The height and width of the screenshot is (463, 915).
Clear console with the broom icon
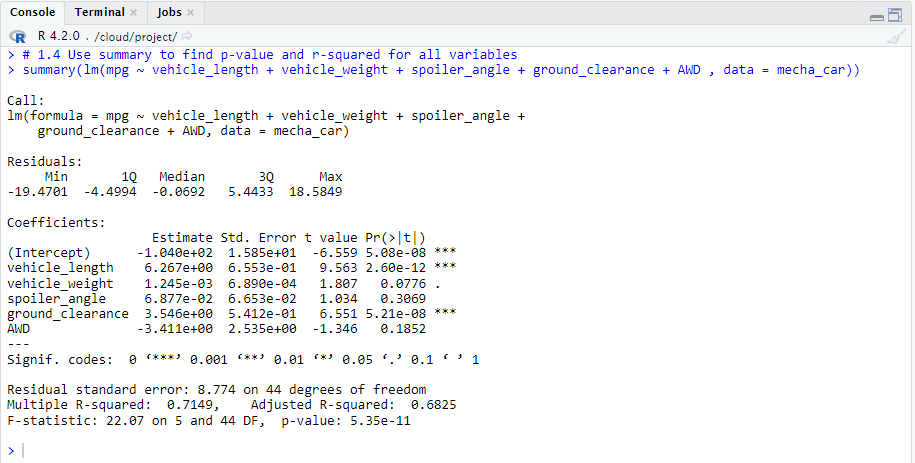pyautogui.click(x=896, y=37)
